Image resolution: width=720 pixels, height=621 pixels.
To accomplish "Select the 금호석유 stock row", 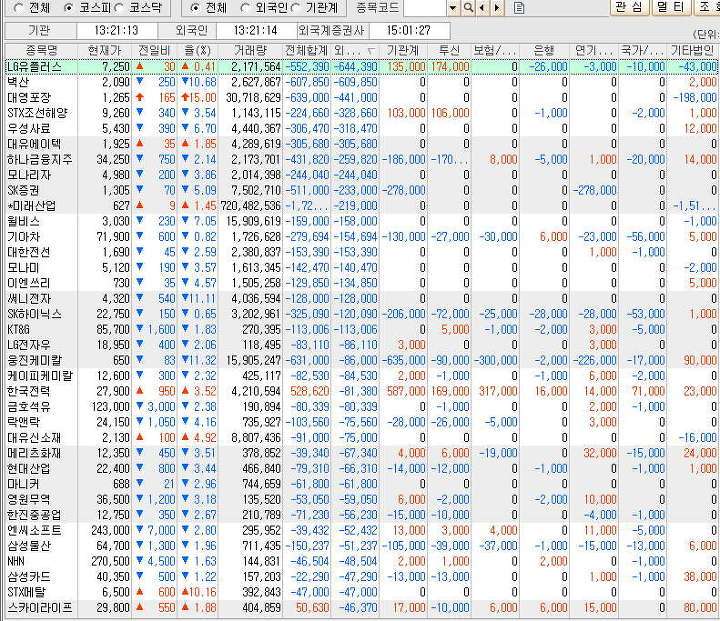I will 361,406.
